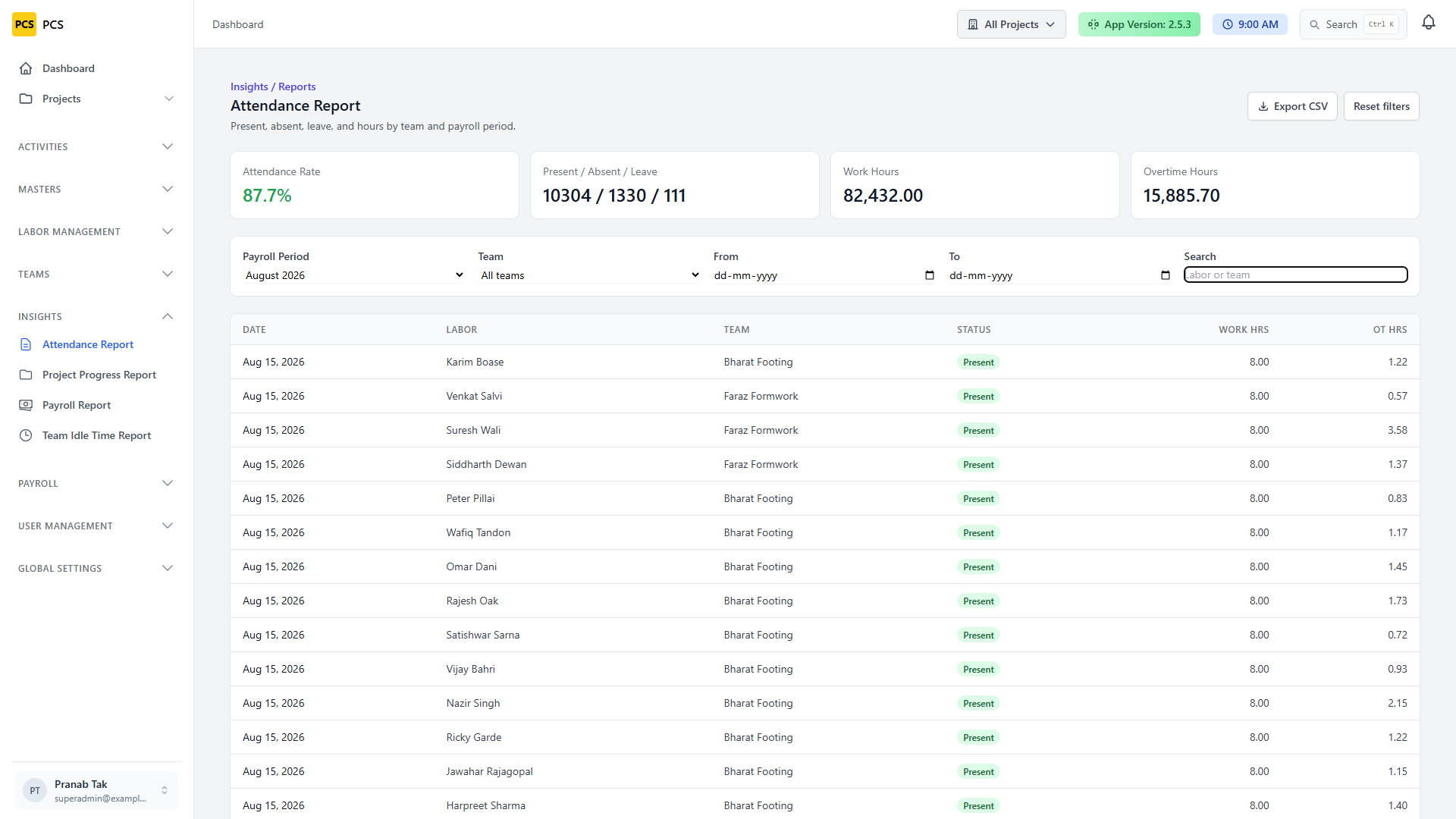Open the All Projects dropdown
This screenshot has height=819, width=1456.
click(x=1012, y=24)
